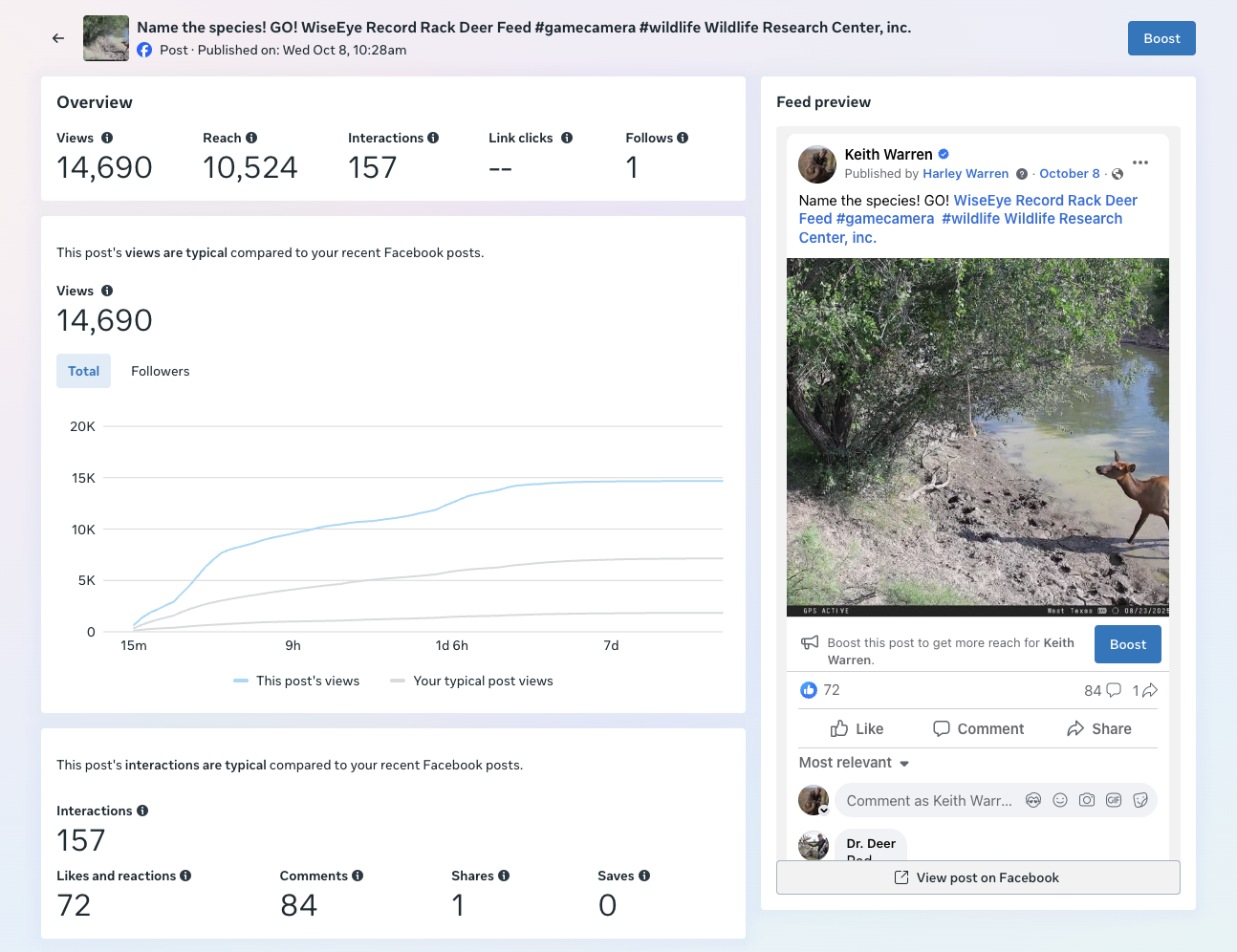Switch to the Followers views tab
1237x952 pixels.
click(161, 371)
